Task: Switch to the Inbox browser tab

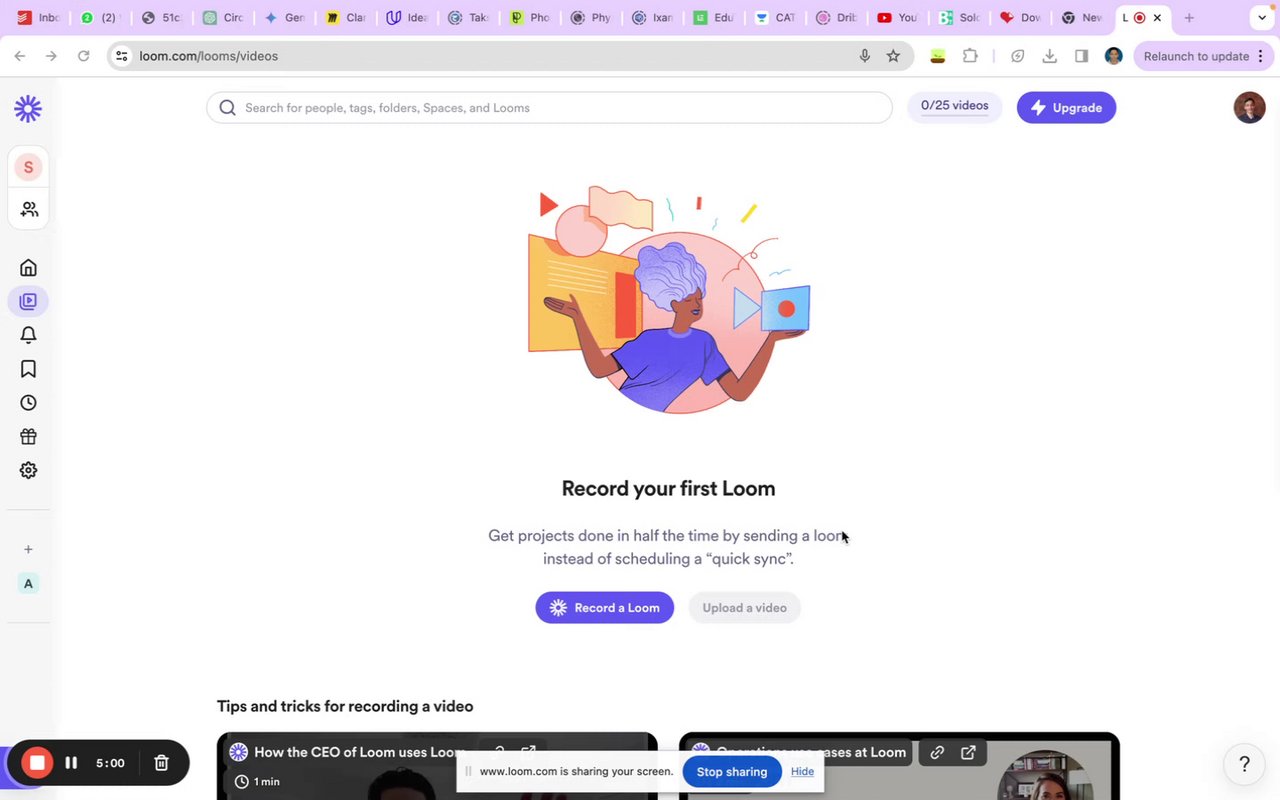Action: (37, 18)
